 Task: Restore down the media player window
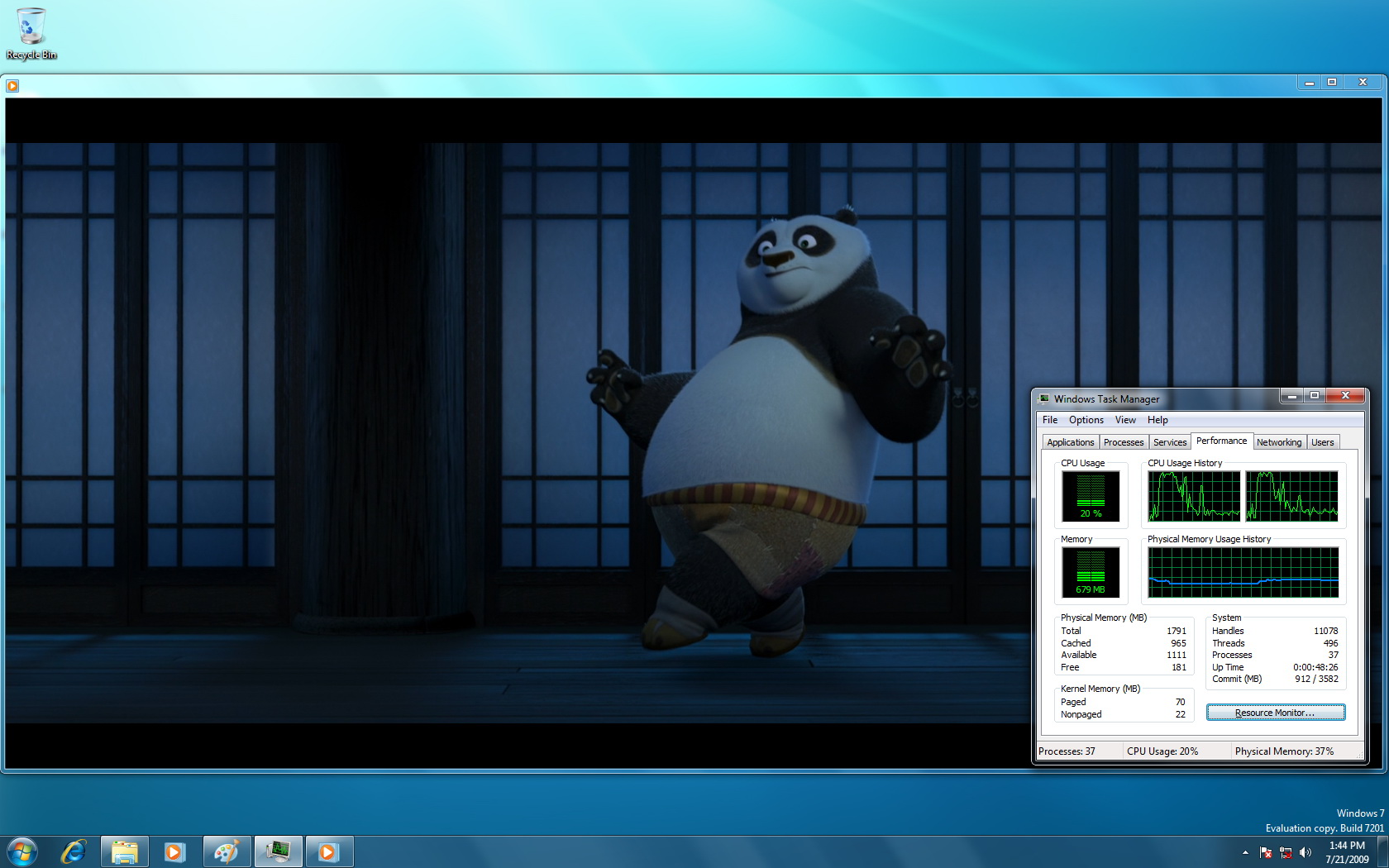[1332, 83]
